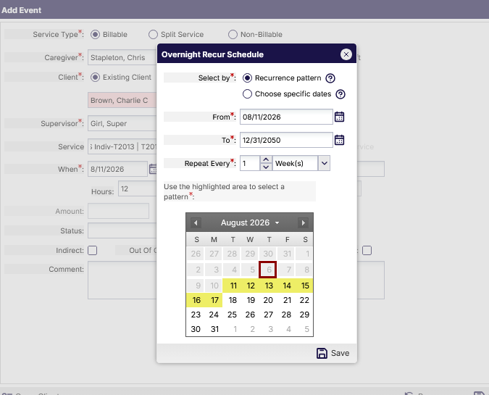Select August 20 in calendar
This screenshot has height=395, width=489.
tap(268, 300)
